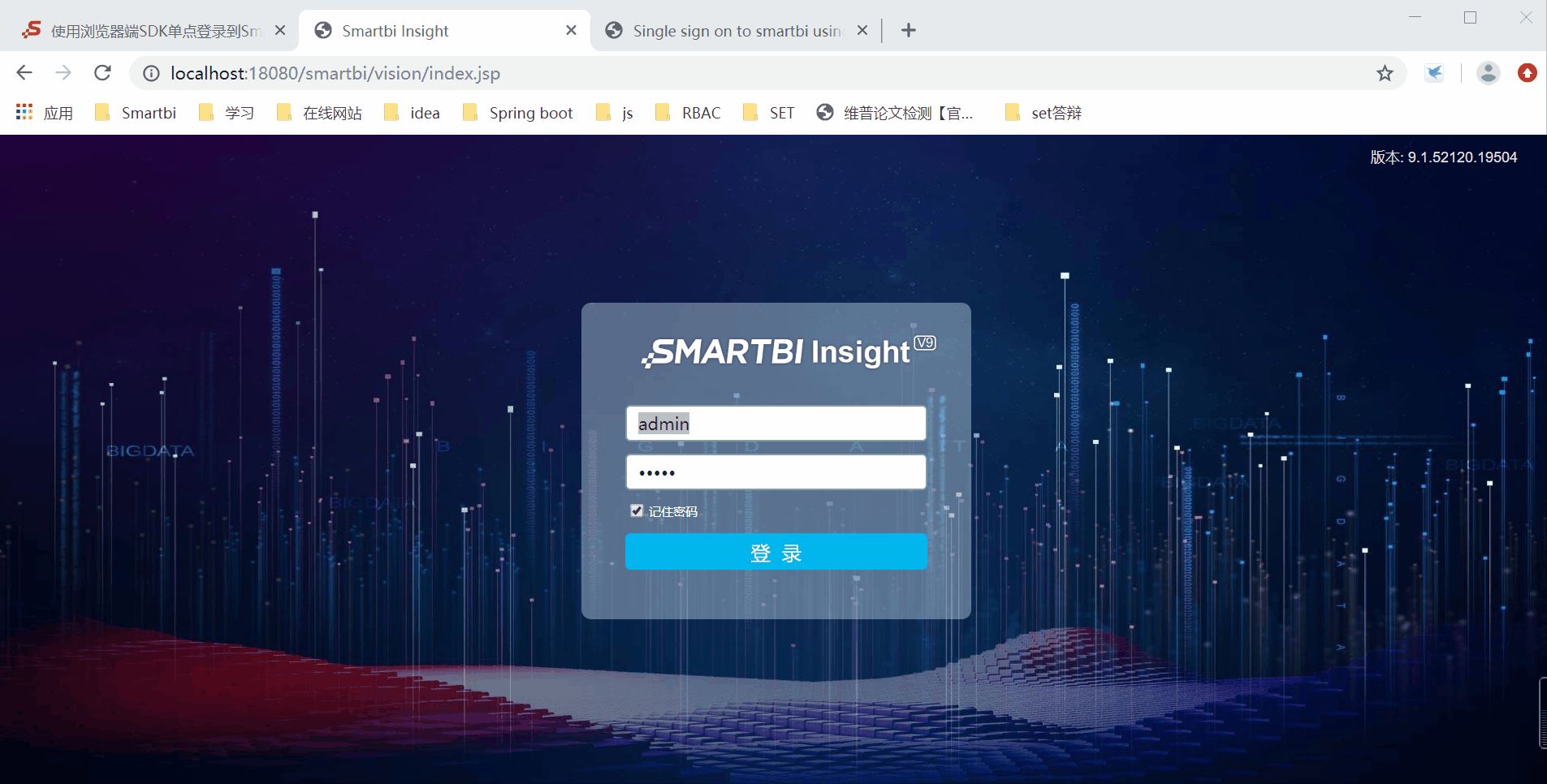Open the SET bookmark folder
This screenshot has width=1547, height=784.
[768, 113]
